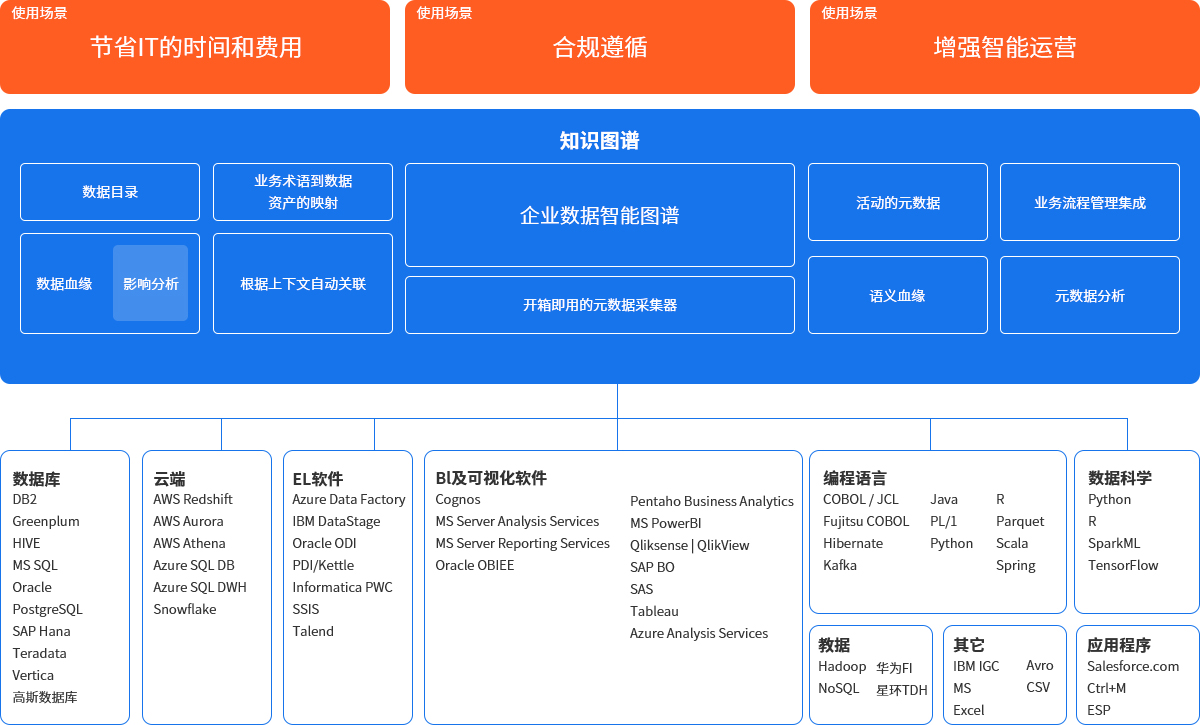Image resolution: width=1200 pixels, height=725 pixels.
Task: Select Azure SQL DWH entry
Action: click(200, 587)
